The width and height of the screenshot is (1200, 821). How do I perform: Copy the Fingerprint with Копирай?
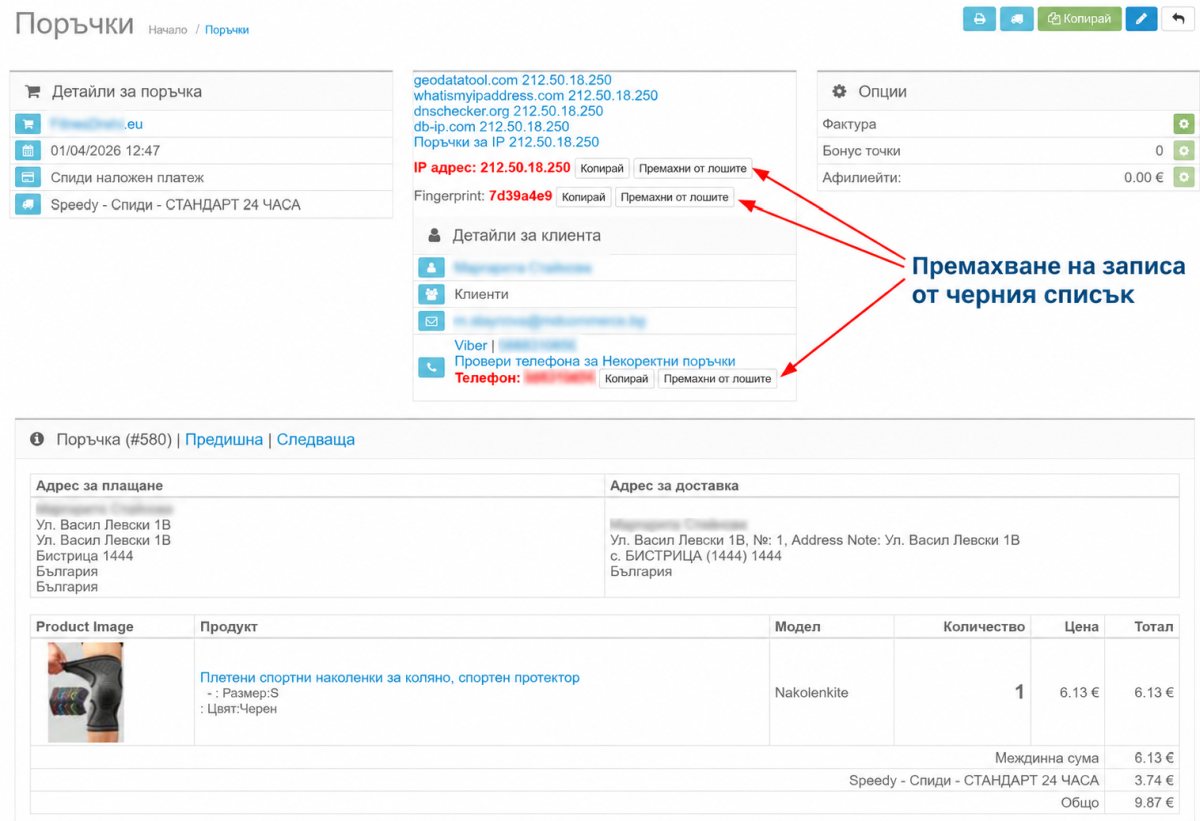pos(584,197)
